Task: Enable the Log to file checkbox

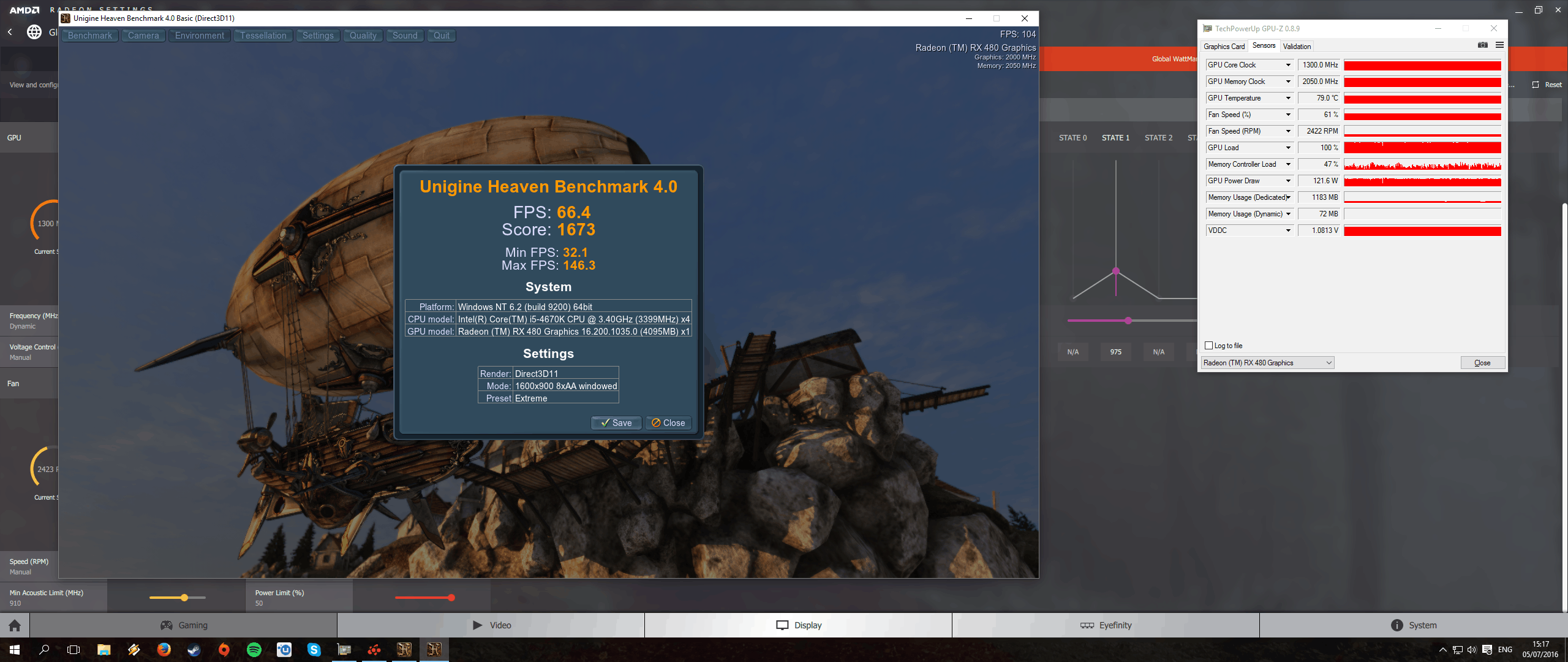Action: (x=1209, y=346)
